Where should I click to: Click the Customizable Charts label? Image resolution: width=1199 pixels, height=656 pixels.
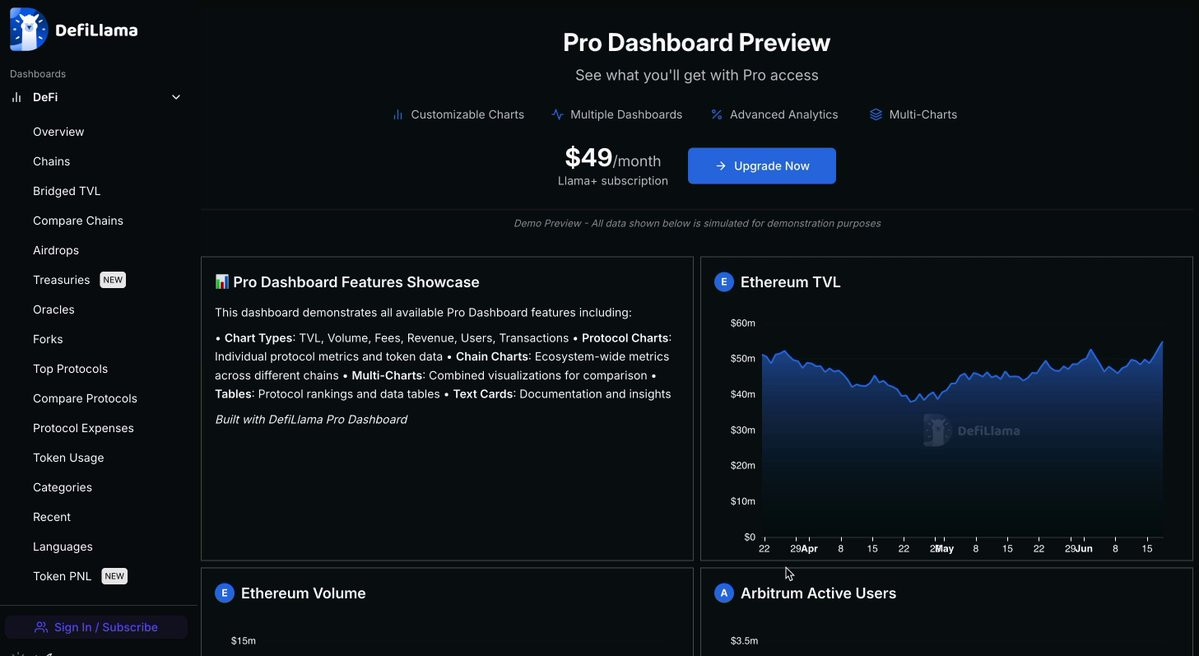click(x=467, y=115)
